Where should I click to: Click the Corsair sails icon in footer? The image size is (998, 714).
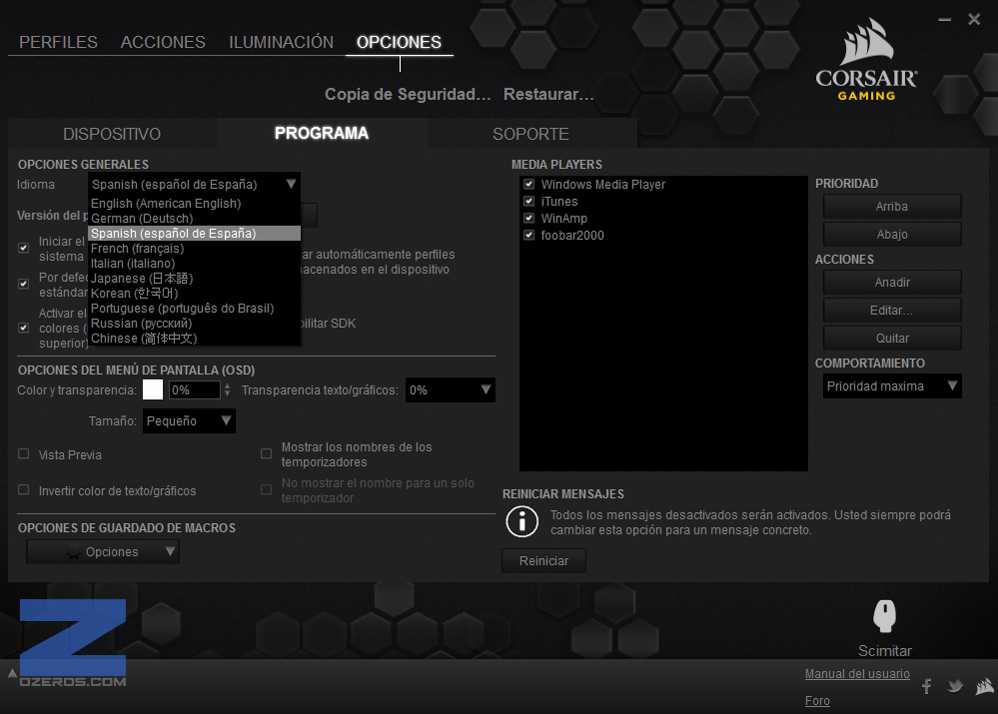(x=985, y=686)
